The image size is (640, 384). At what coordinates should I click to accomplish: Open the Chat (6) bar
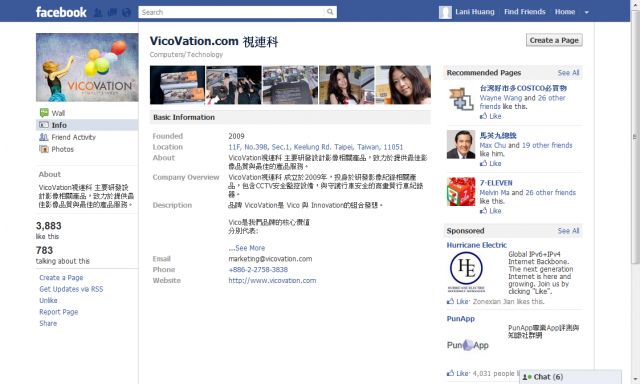coord(571,377)
